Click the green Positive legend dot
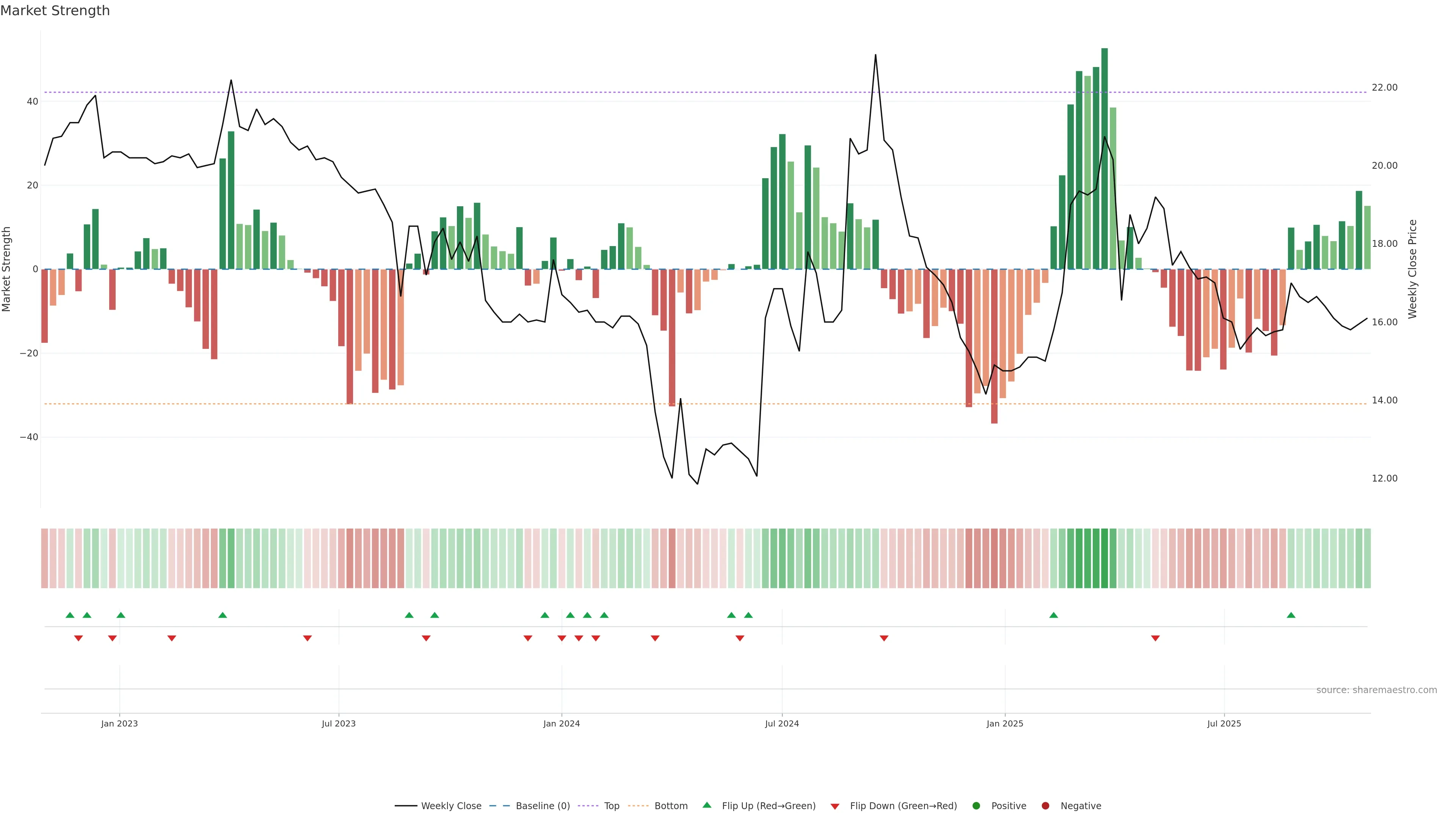The width and height of the screenshot is (1456, 819). coord(976,806)
